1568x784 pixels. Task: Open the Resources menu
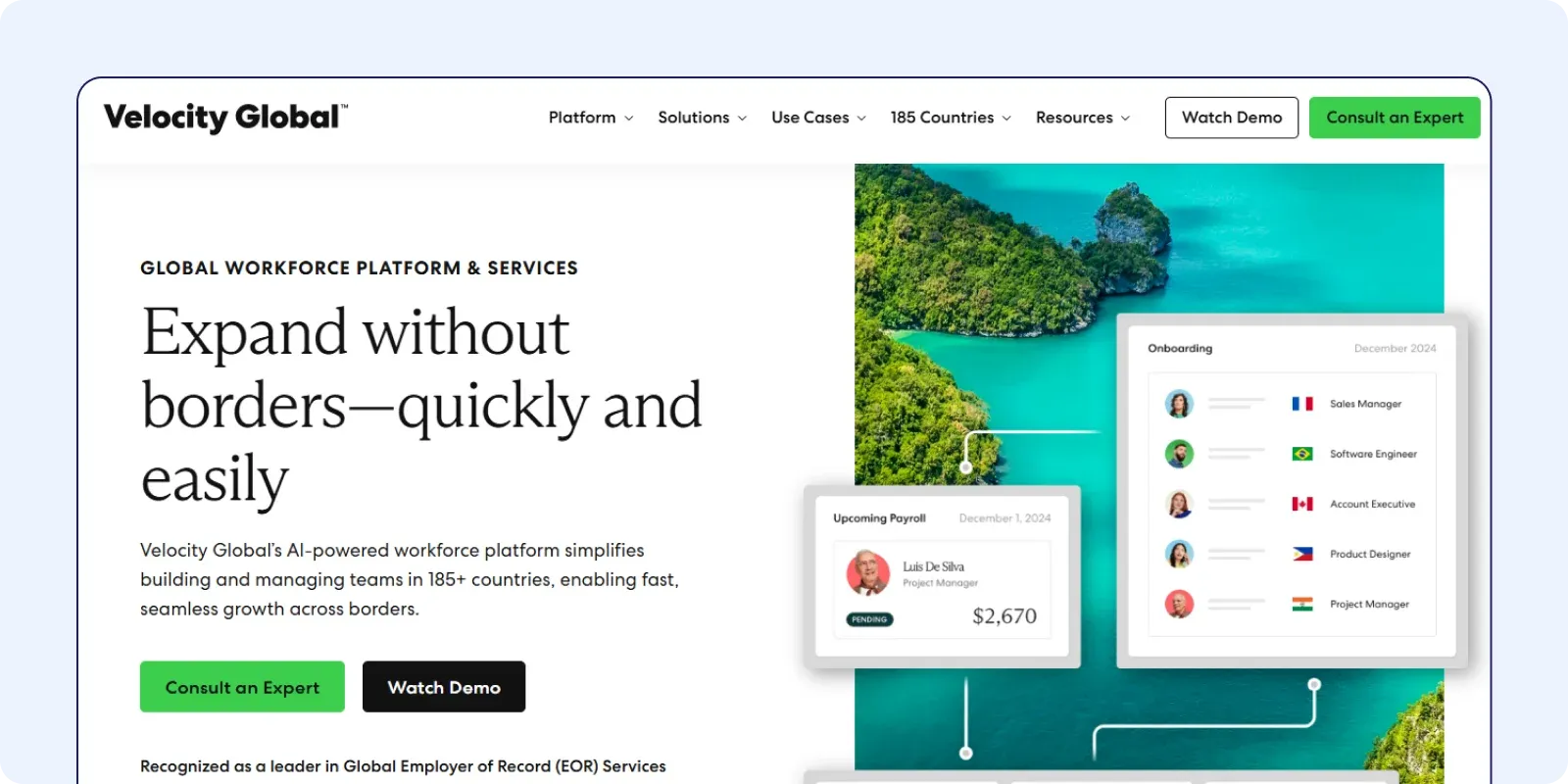1083,118
